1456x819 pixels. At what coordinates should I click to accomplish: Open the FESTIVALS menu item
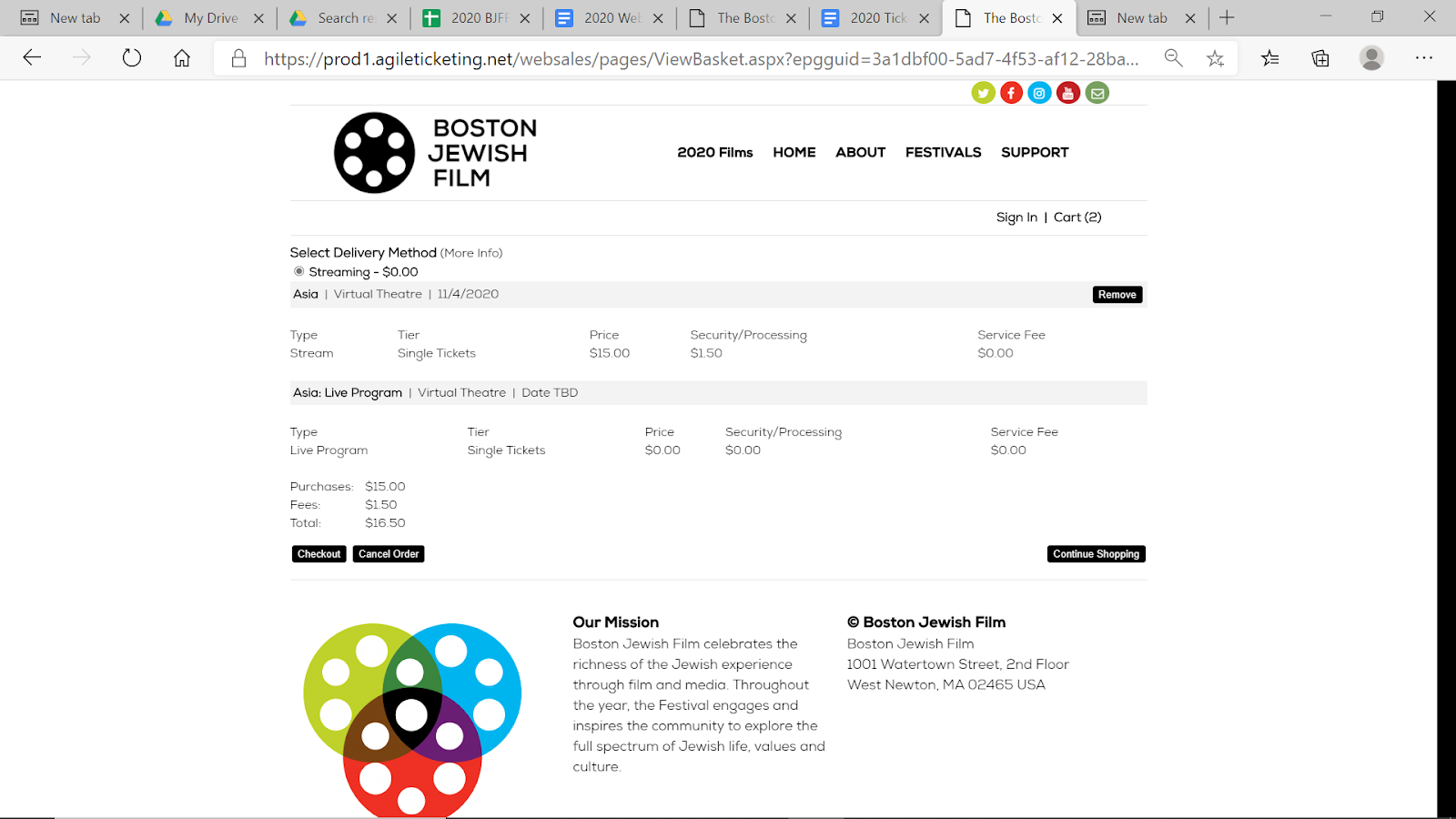pos(944,152)
